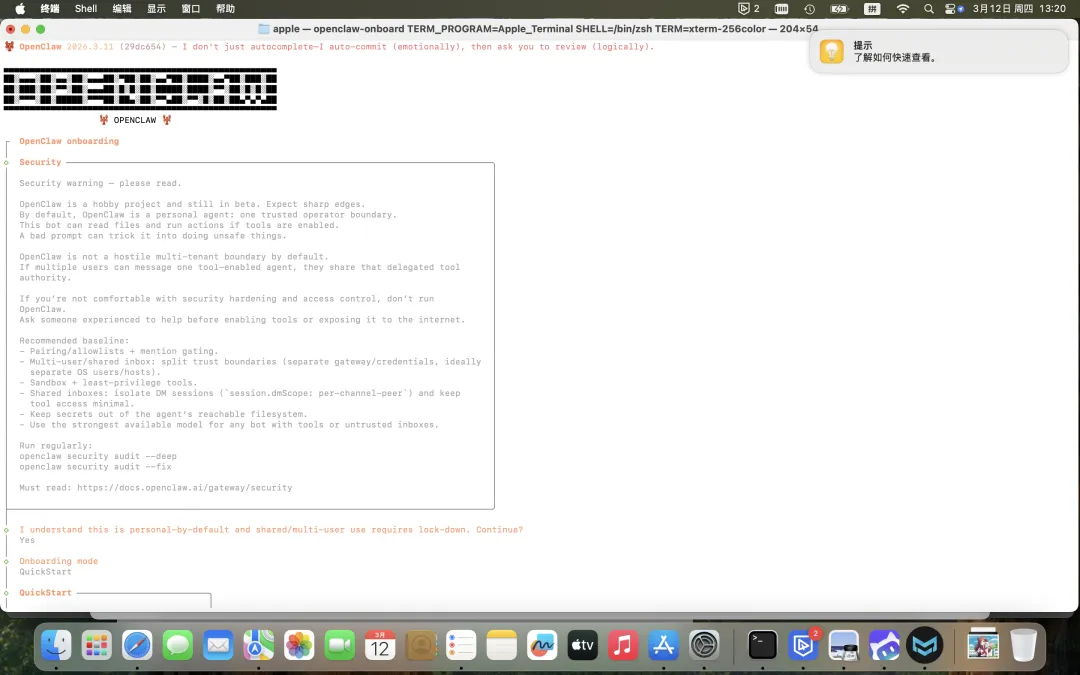Open the 帮助 menu

[x=225, y=8]
